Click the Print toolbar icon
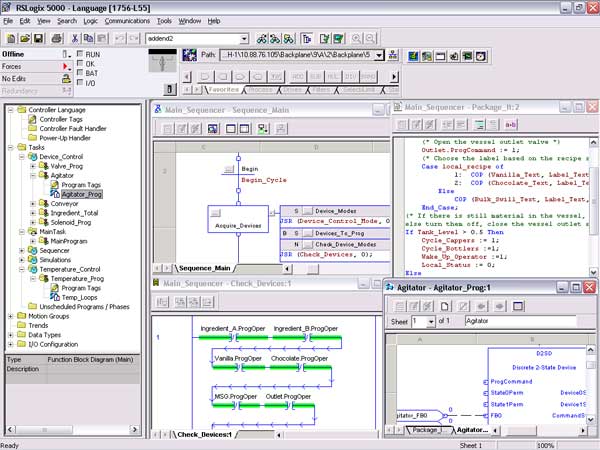This screenshot has width=600, height=450. coord(57,38)
